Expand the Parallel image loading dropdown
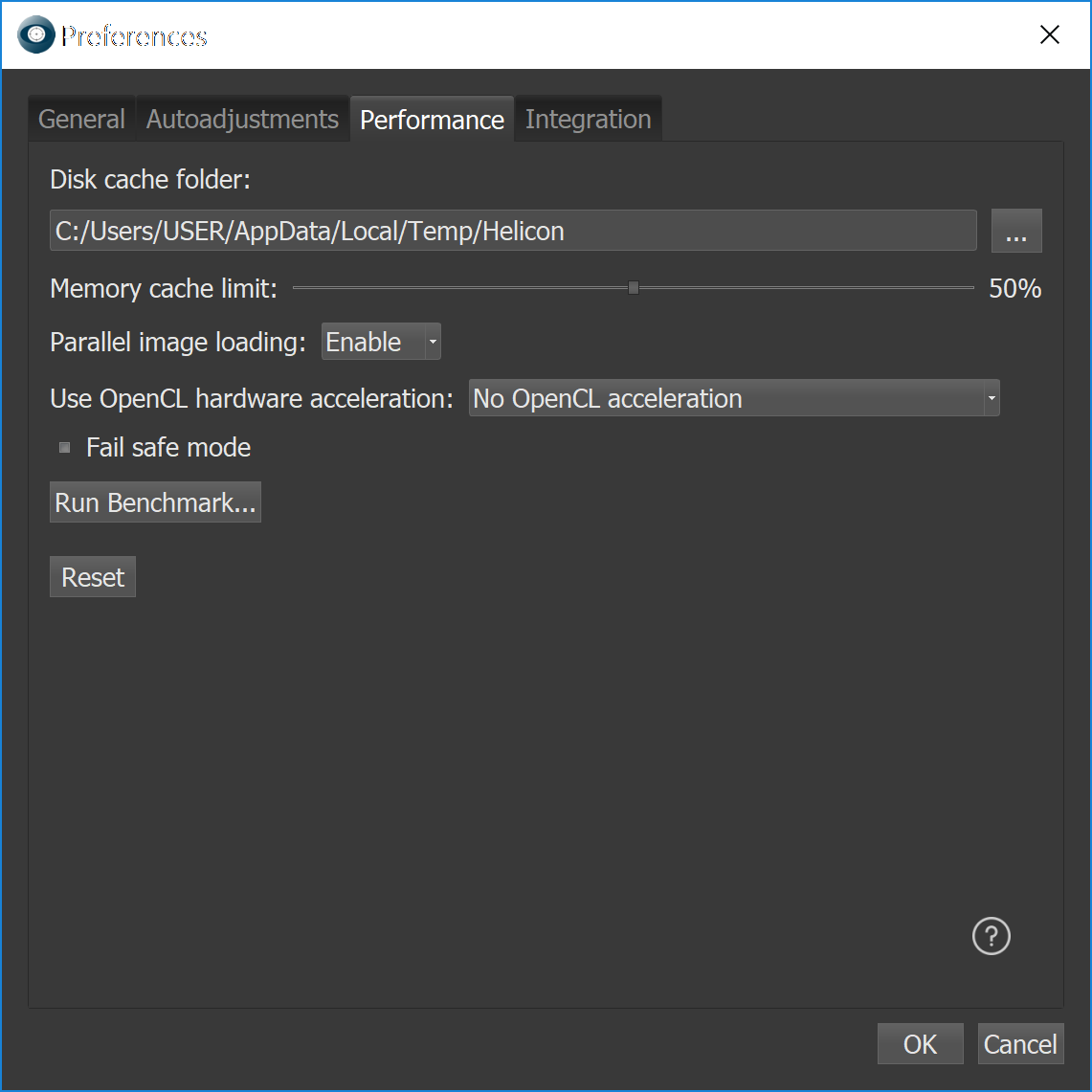Screen dimensions: 1092x1092 coord(381,343)
